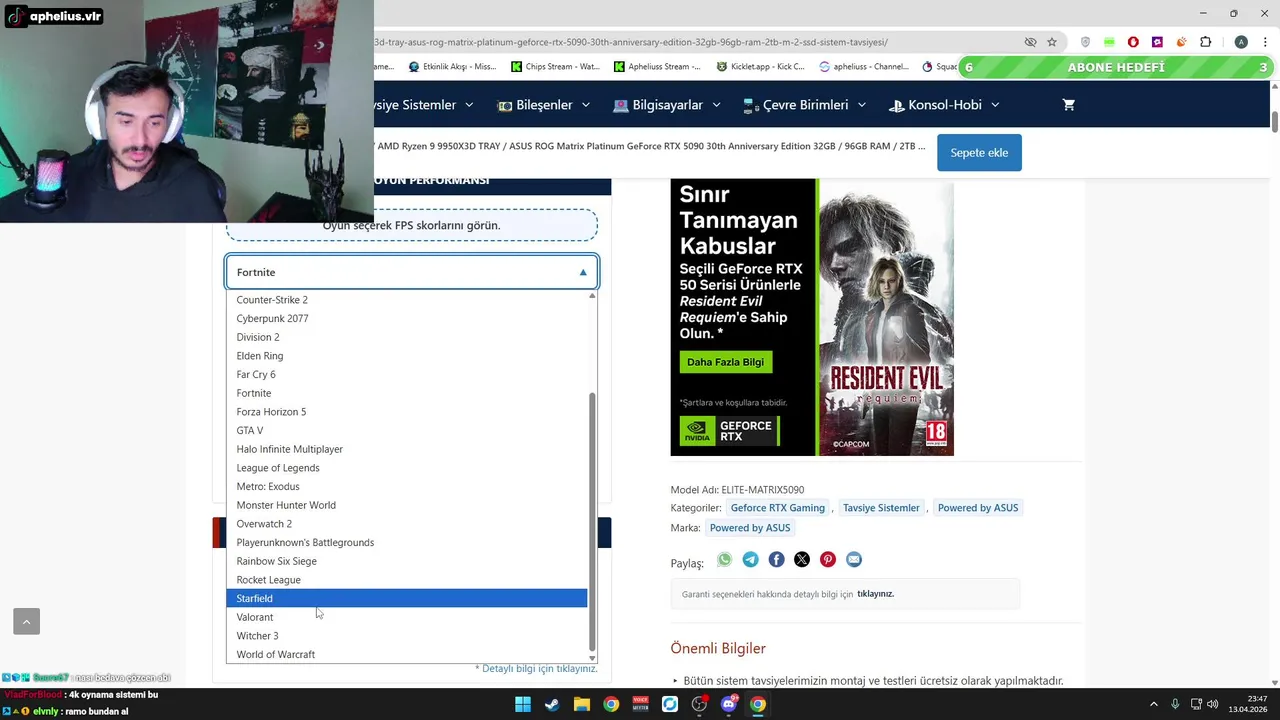Image resolution: width=1280 pixels, height=720 pixels.
Task: Click the game list scrollbar thumb
Action: tap(592, 520)
